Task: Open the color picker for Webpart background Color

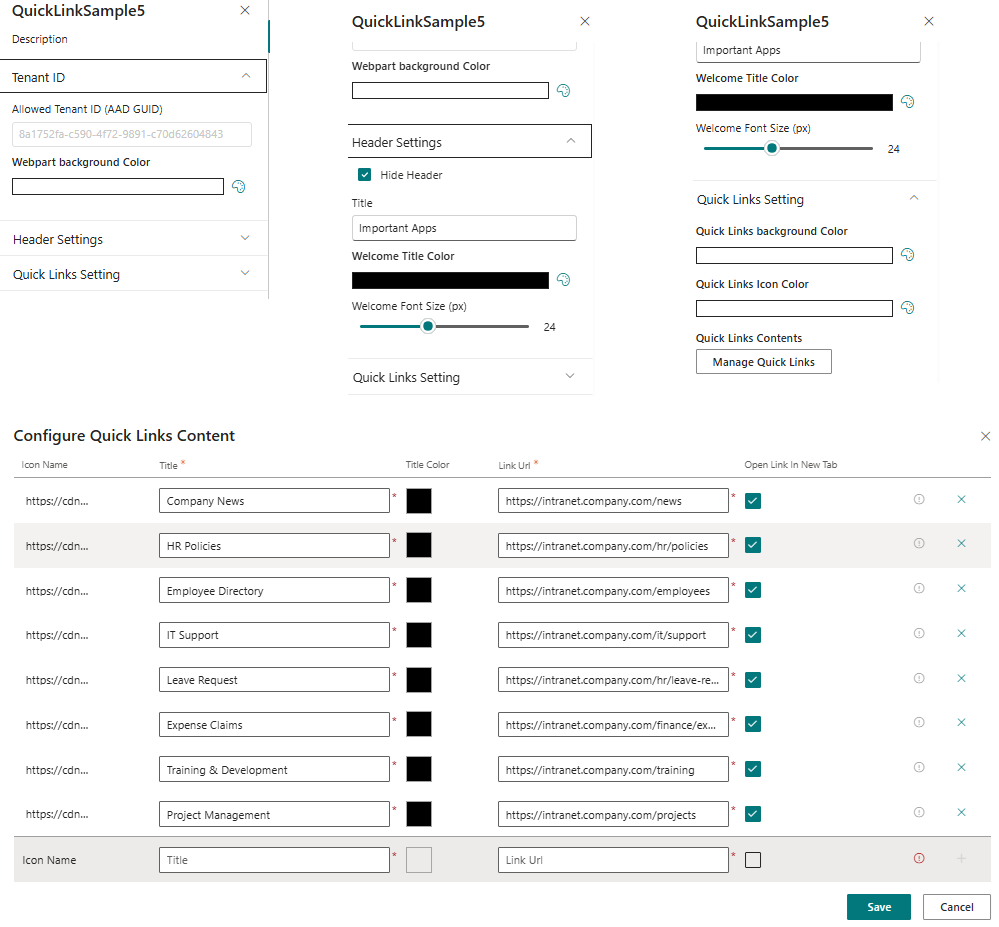Action: tap(238, 187)
